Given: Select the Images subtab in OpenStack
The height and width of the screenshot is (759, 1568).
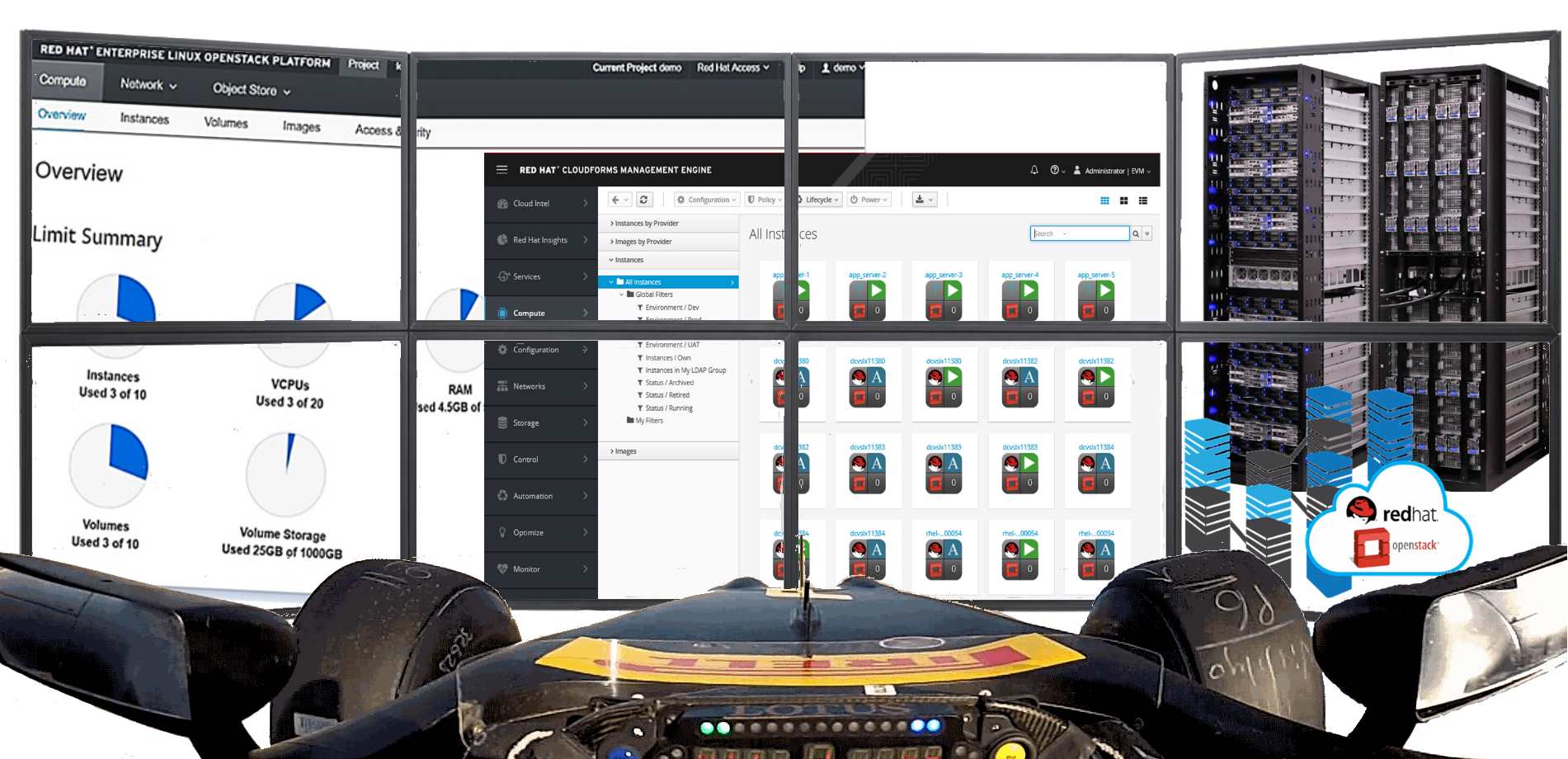Looking at the screenshot, I should click(x=301, y=126).
